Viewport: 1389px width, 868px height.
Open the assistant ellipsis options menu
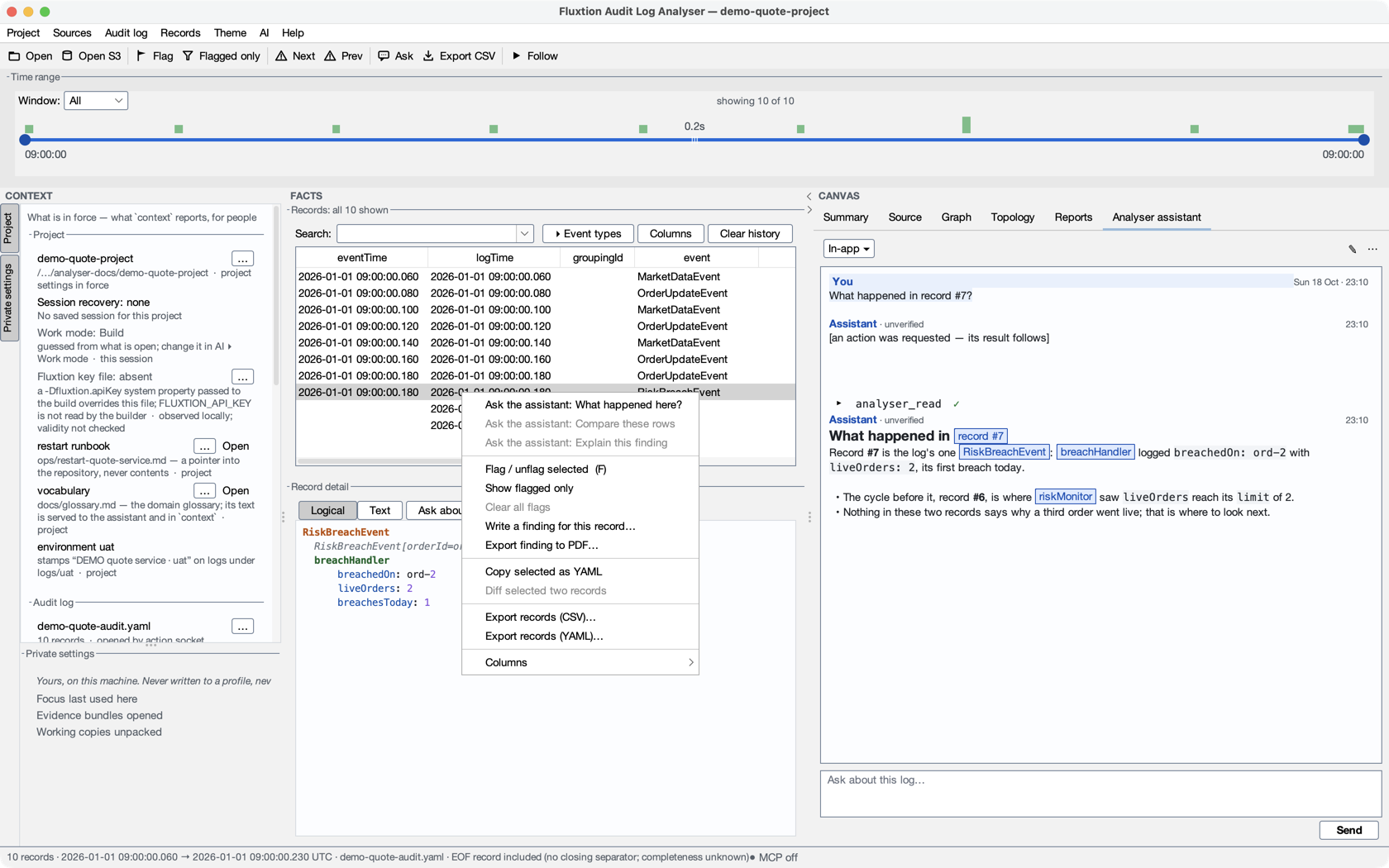[1372, 249]
